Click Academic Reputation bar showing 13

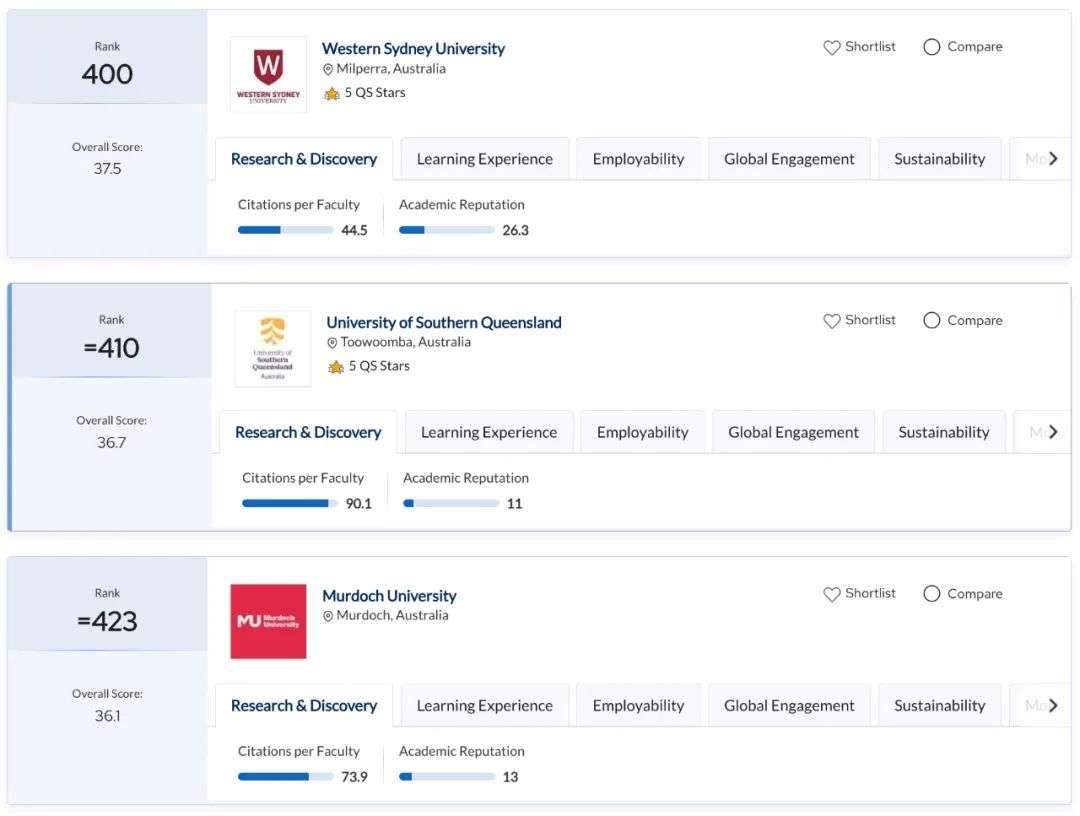446,777
